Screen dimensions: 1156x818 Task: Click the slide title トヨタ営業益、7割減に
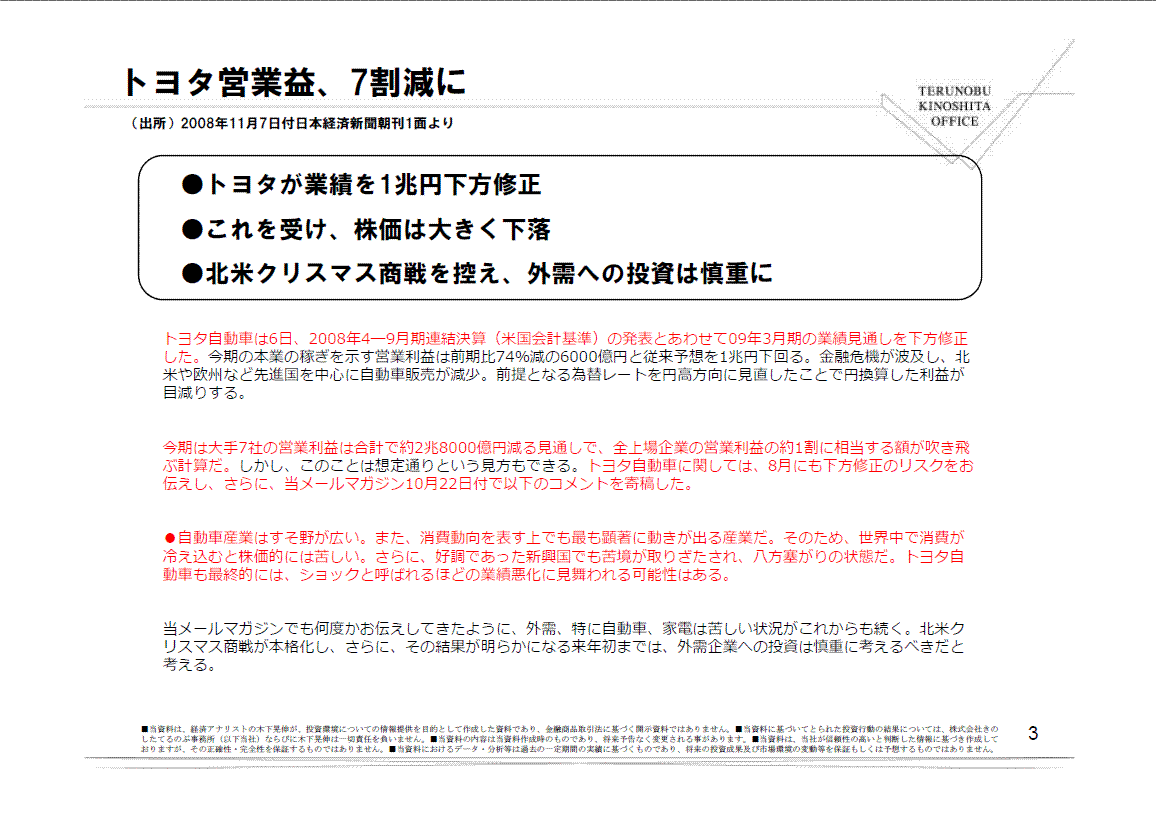coord(294,83)
